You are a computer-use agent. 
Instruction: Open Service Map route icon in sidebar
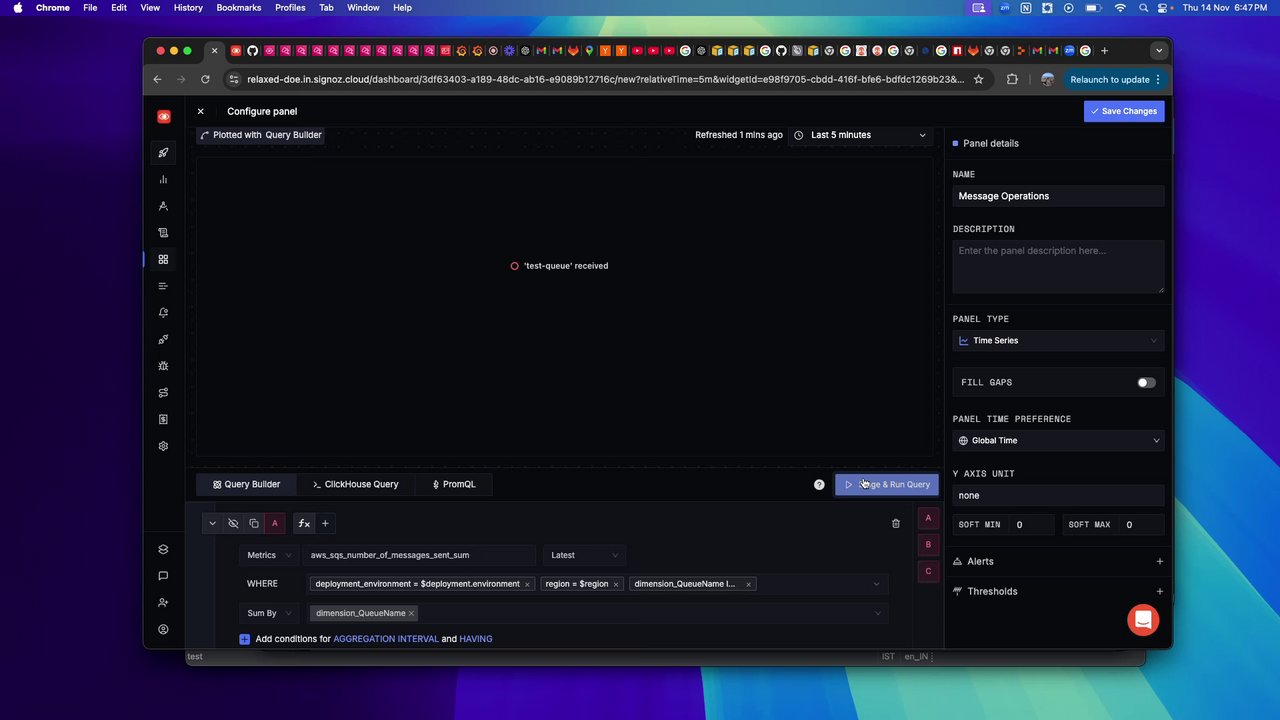click(163, 393)
